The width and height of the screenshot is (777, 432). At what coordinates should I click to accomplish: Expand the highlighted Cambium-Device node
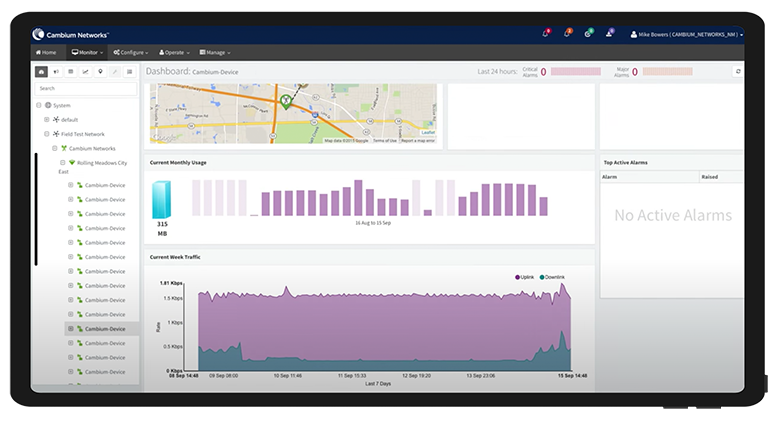[70, 328]
